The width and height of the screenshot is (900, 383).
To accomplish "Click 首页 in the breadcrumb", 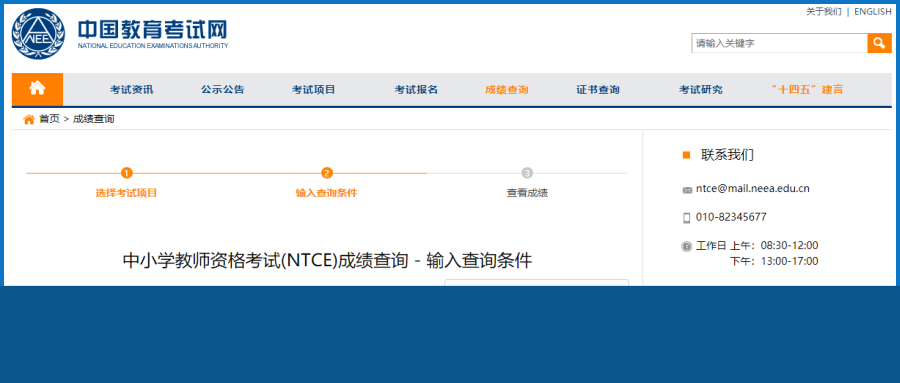I will click(49, 119).
